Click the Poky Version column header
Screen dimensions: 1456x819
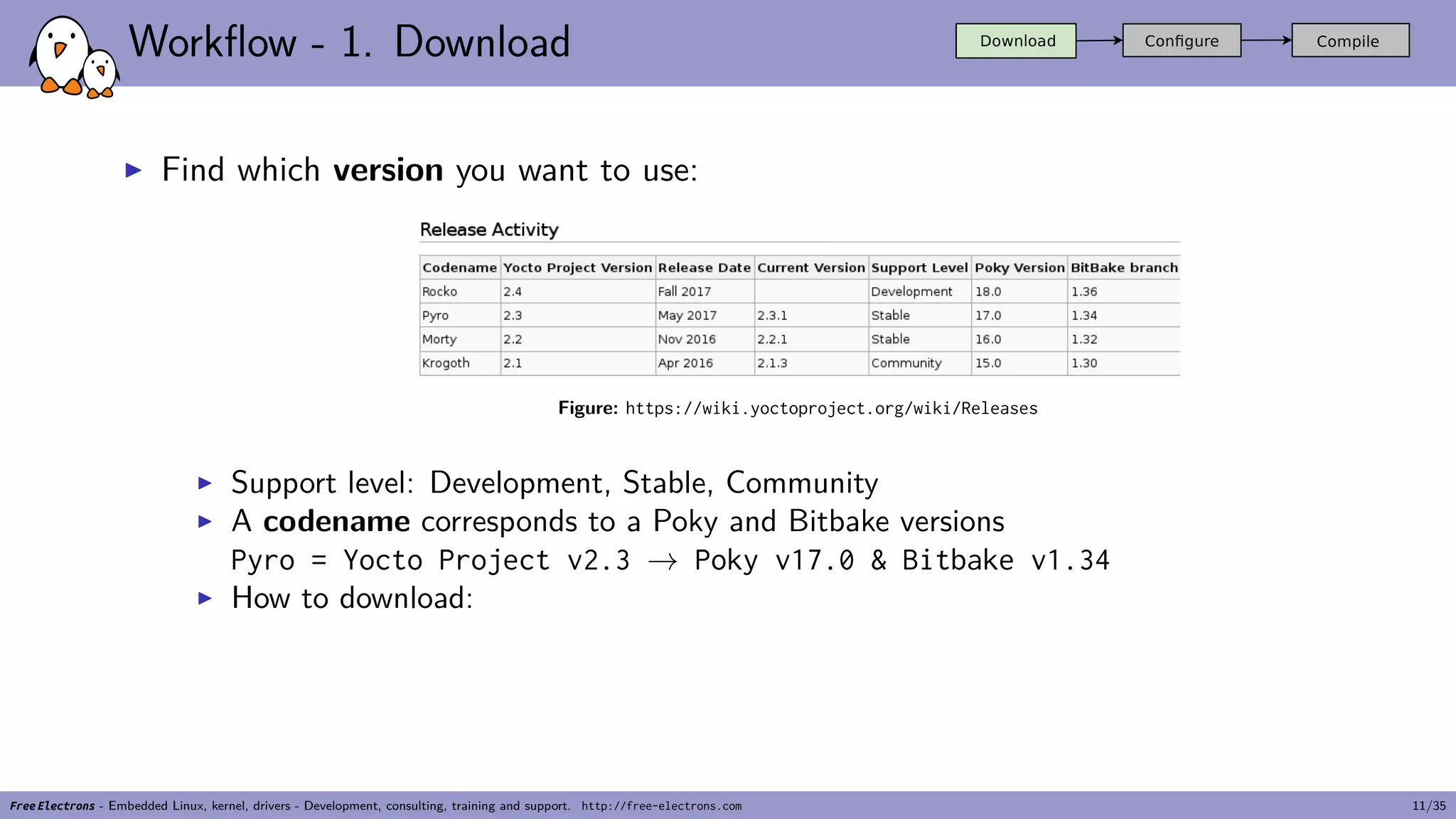pos(1019,267)
